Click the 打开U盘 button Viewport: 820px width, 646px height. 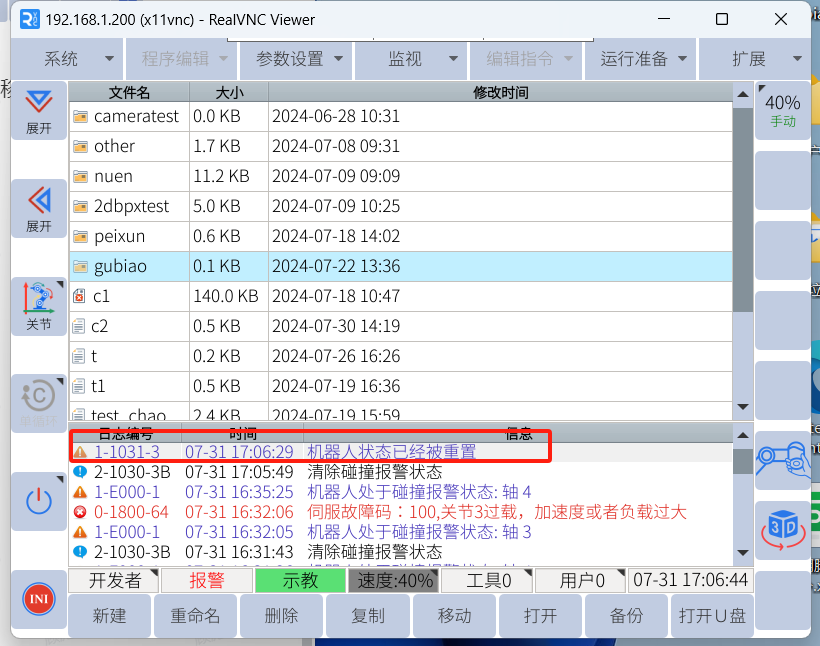point(711,616)
